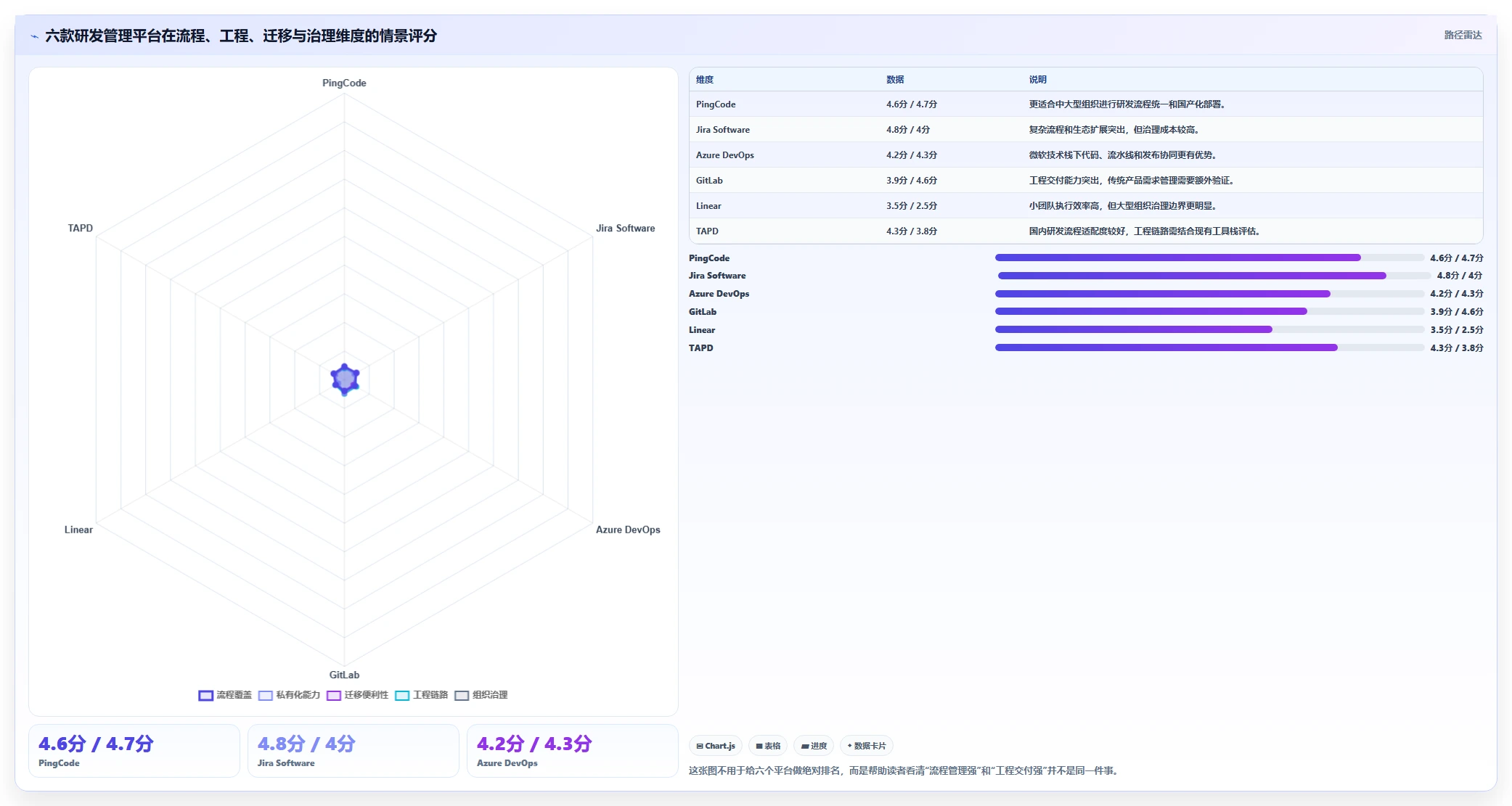Click the TAPD label in the progress list
The image size is (1512, 806).
[701, 348]
